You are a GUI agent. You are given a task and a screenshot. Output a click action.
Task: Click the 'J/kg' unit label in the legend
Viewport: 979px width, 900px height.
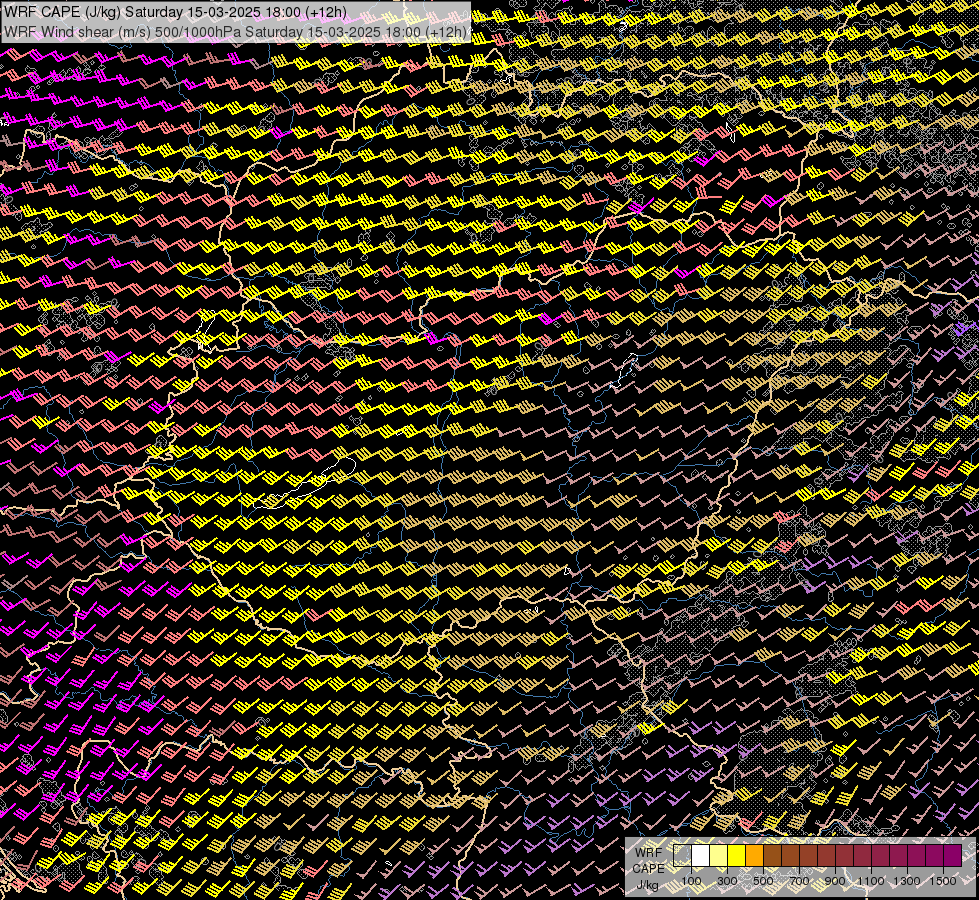[647, 885]
